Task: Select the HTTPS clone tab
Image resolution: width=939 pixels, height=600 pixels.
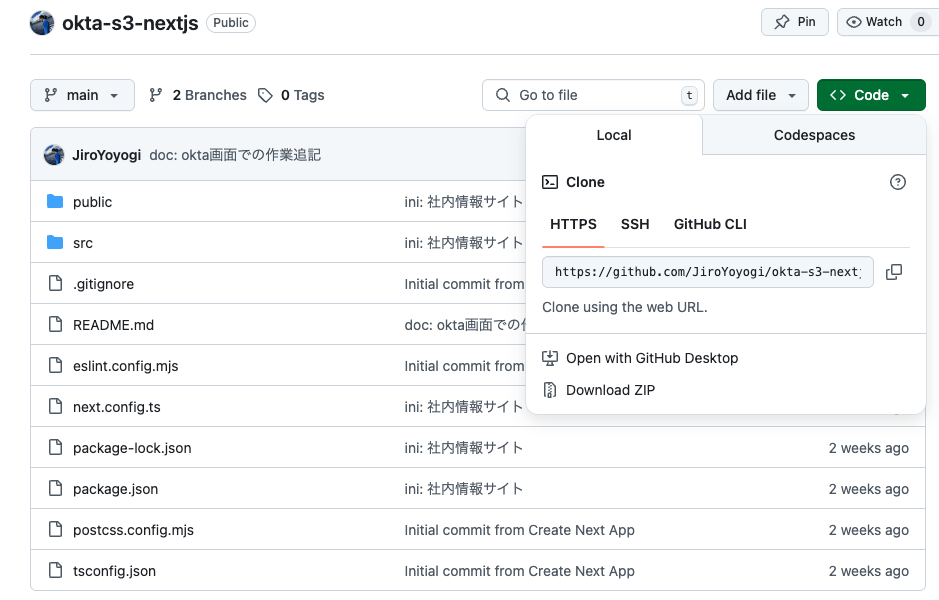Action: pos(573,225)
